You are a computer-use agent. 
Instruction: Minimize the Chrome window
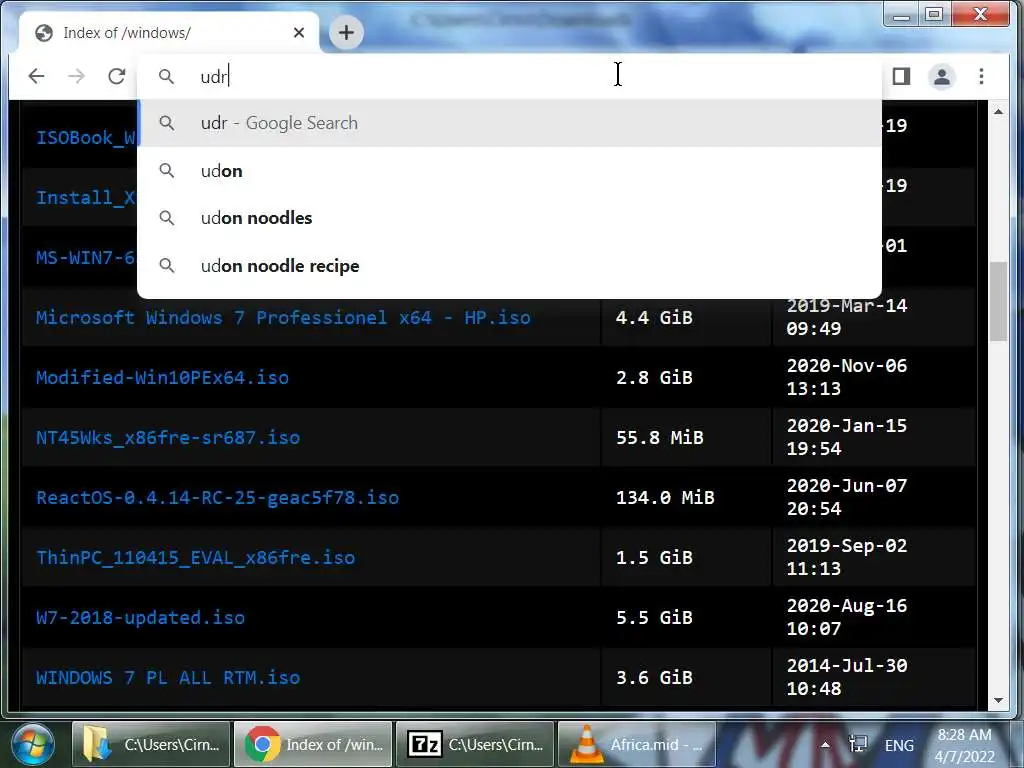901,14
